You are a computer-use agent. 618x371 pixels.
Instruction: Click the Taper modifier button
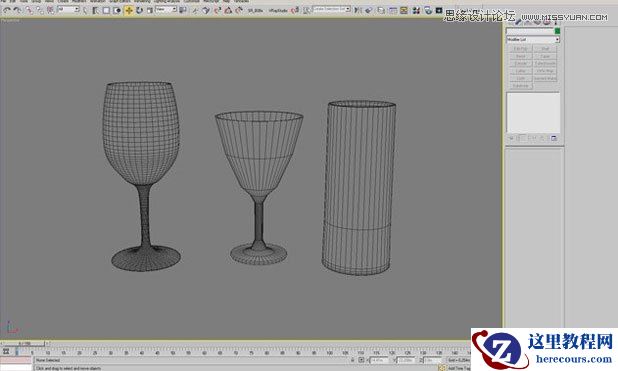click(x=545, y=56)
